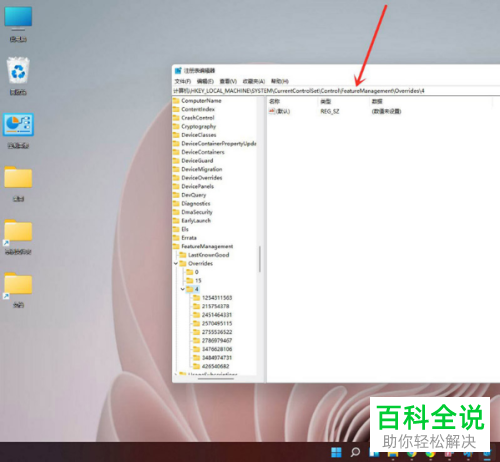
Task: Open the Windows Start button
Action: click(x=336, y=452)
